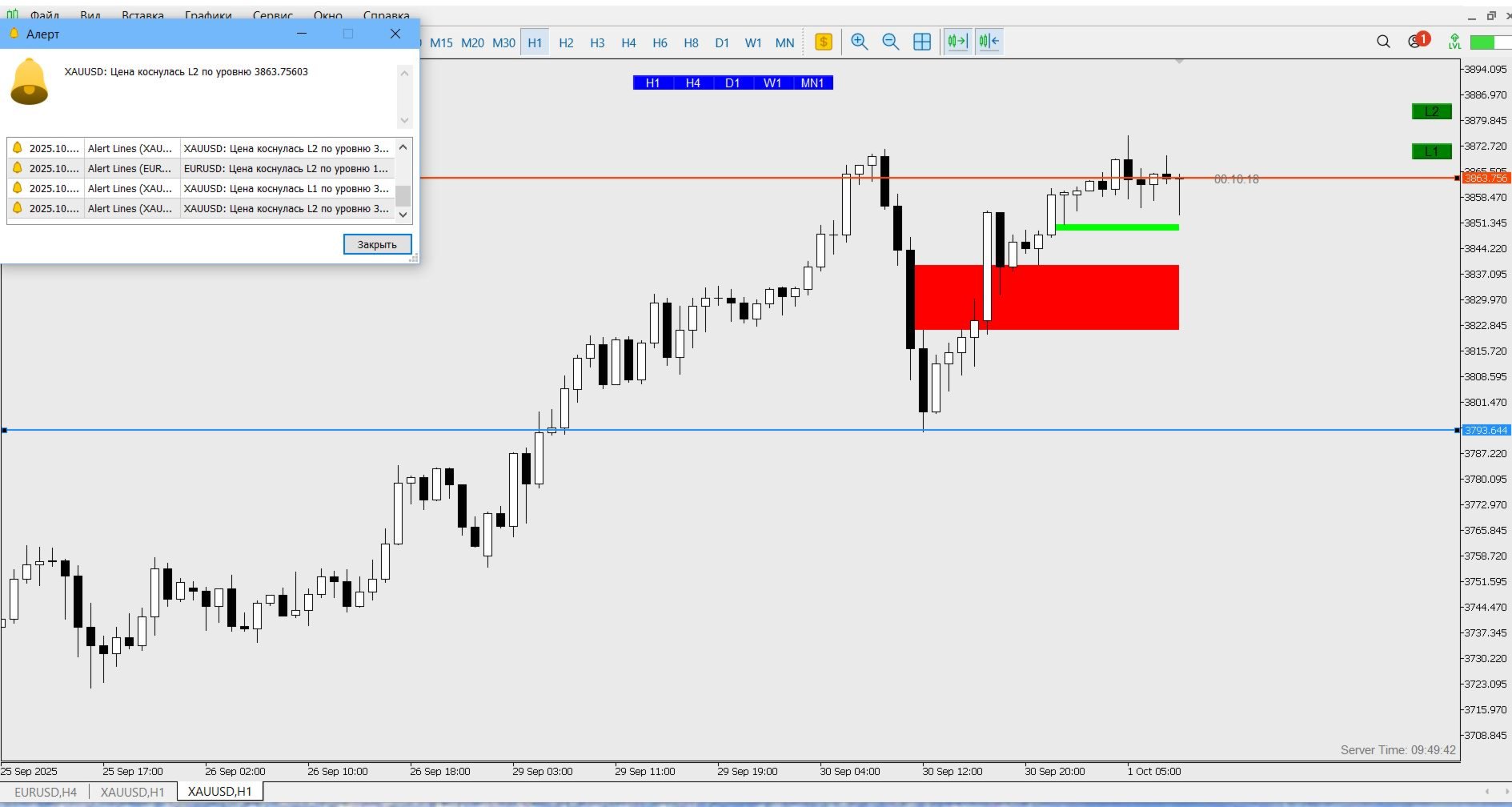This screenshot has width=1512, height=807.
Task: Select the blue D1 timeframe button on chart
Action: coord(732,82)
